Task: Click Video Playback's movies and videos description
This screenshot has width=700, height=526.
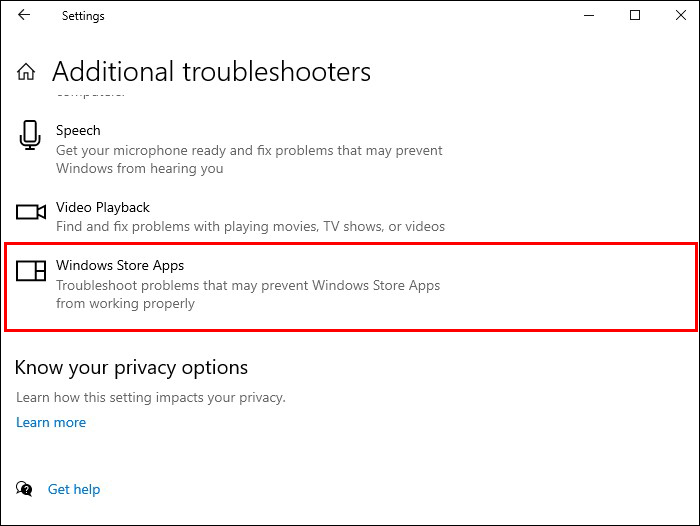Action: click(x=250, y=227)
